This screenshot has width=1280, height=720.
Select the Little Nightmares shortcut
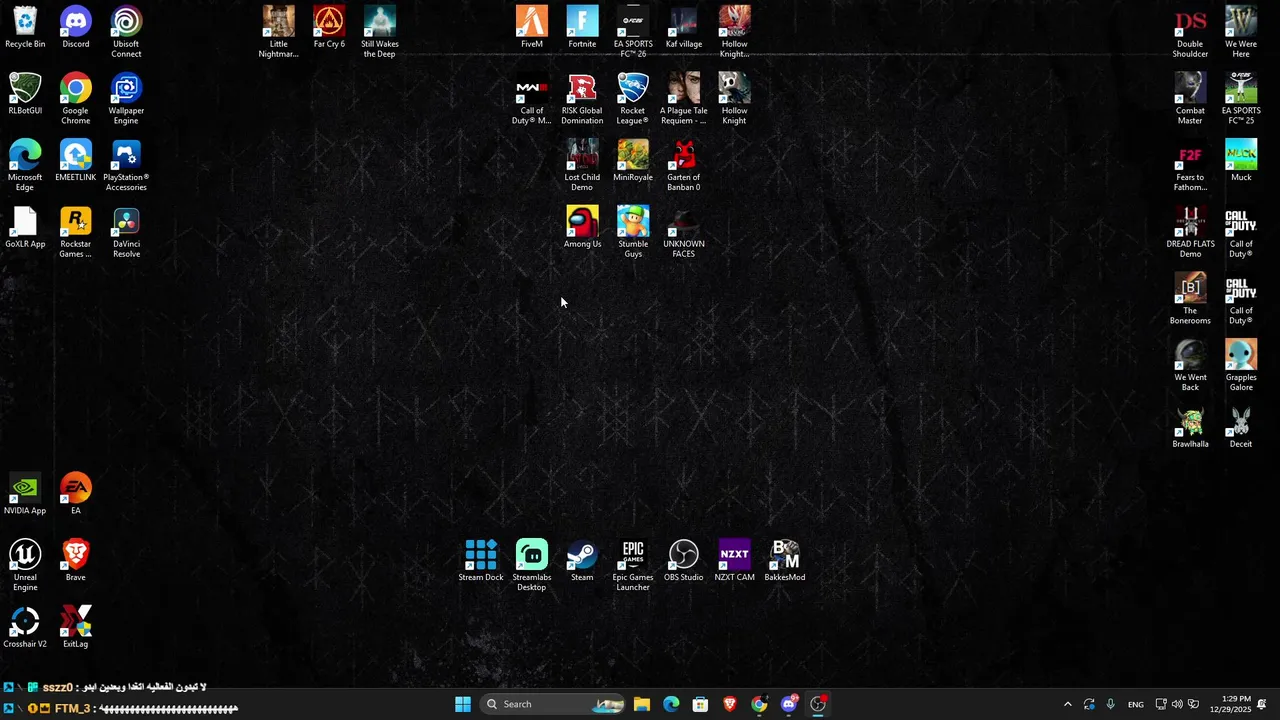pos(278,32)
